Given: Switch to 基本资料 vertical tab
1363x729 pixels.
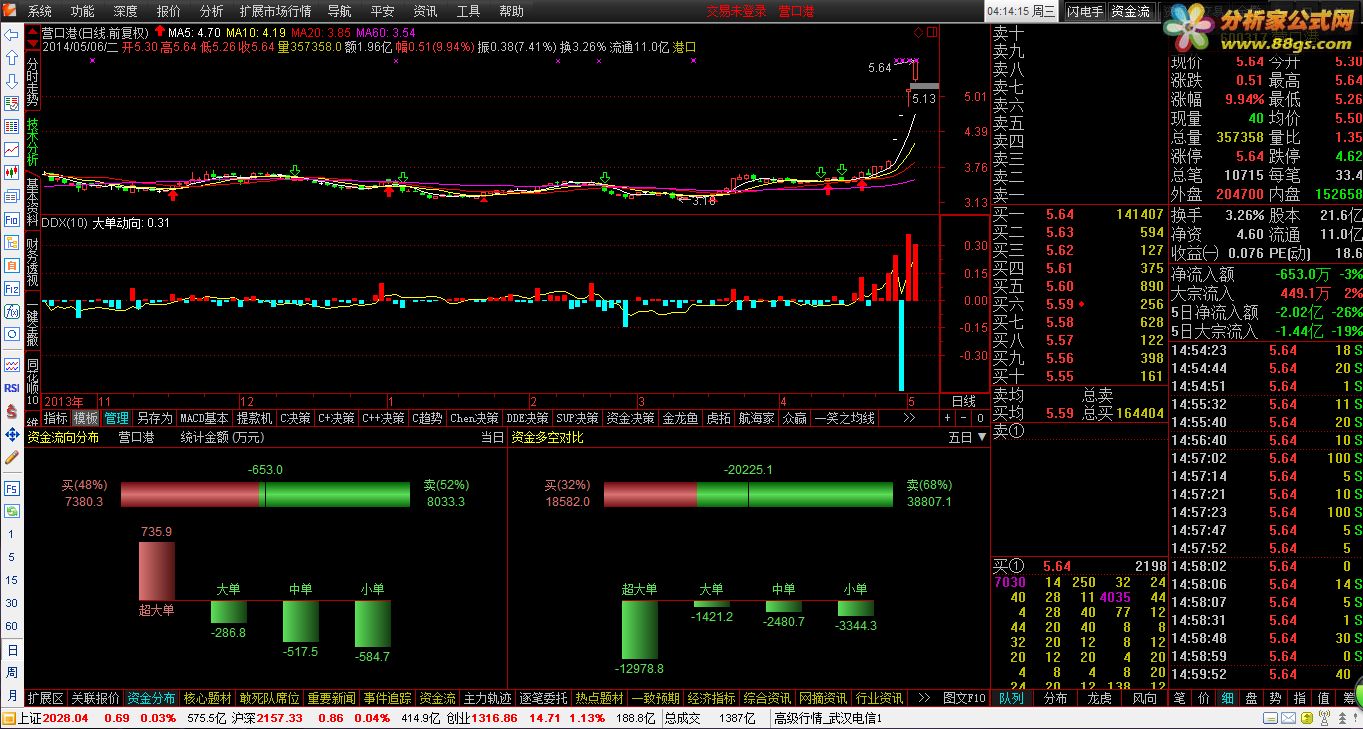Looking at the screenshot, I should [32, 203].
